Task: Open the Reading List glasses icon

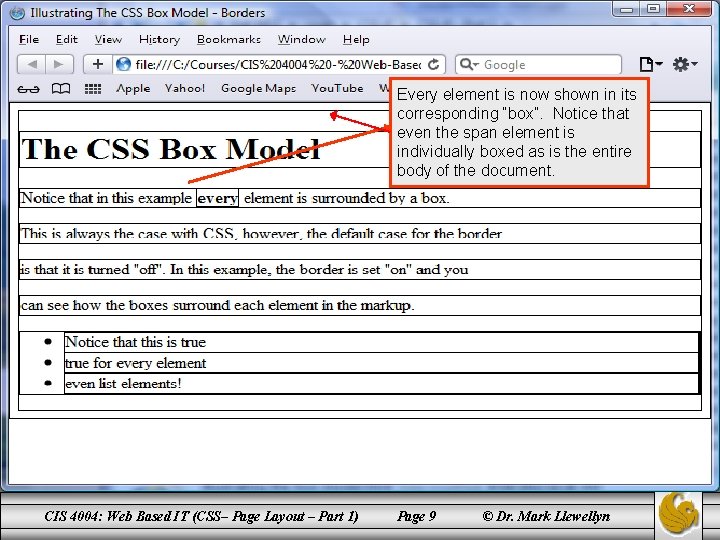Action: pyautogui.click(x=28, y=89)
